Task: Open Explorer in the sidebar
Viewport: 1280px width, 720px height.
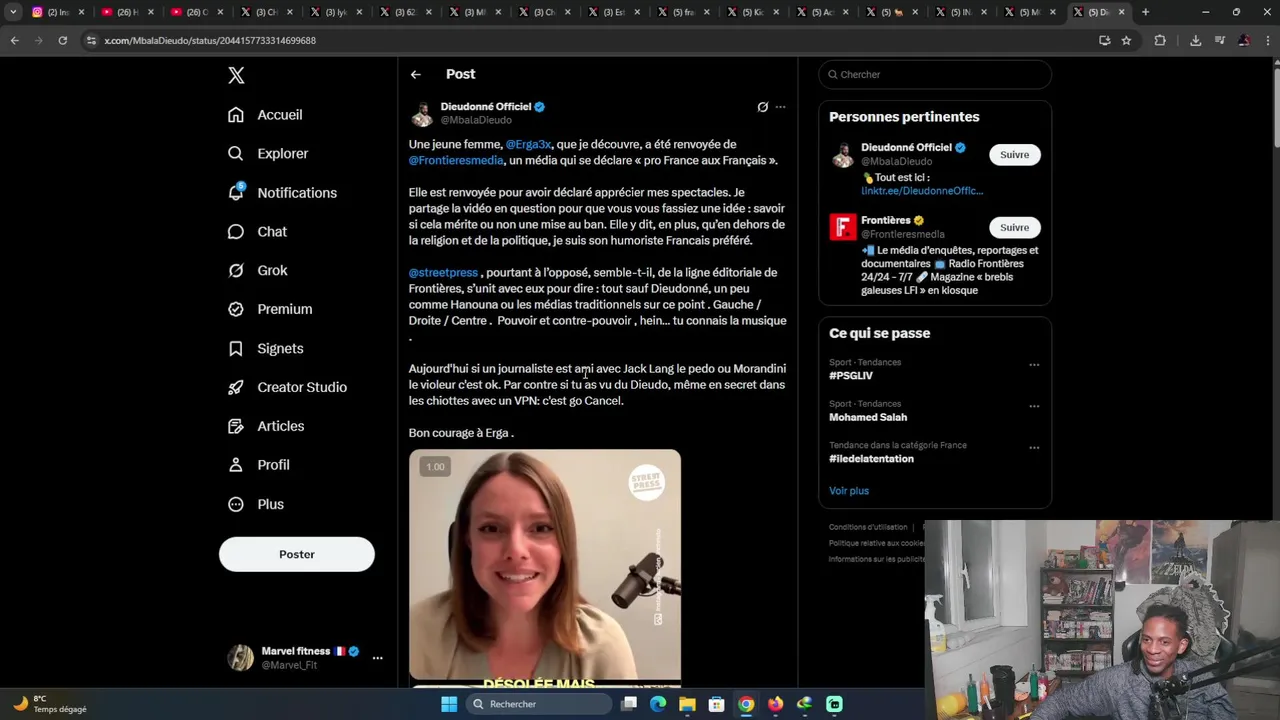Action: (268, 154)
